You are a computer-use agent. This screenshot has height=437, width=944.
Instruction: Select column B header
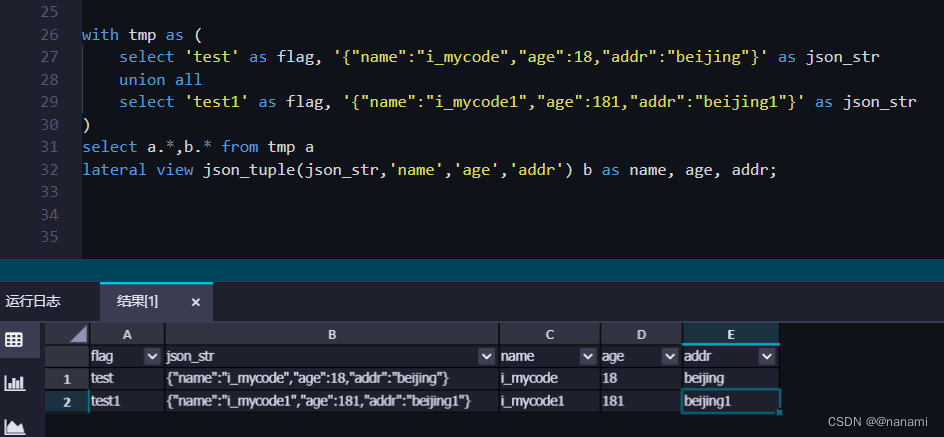coord(332,335)
